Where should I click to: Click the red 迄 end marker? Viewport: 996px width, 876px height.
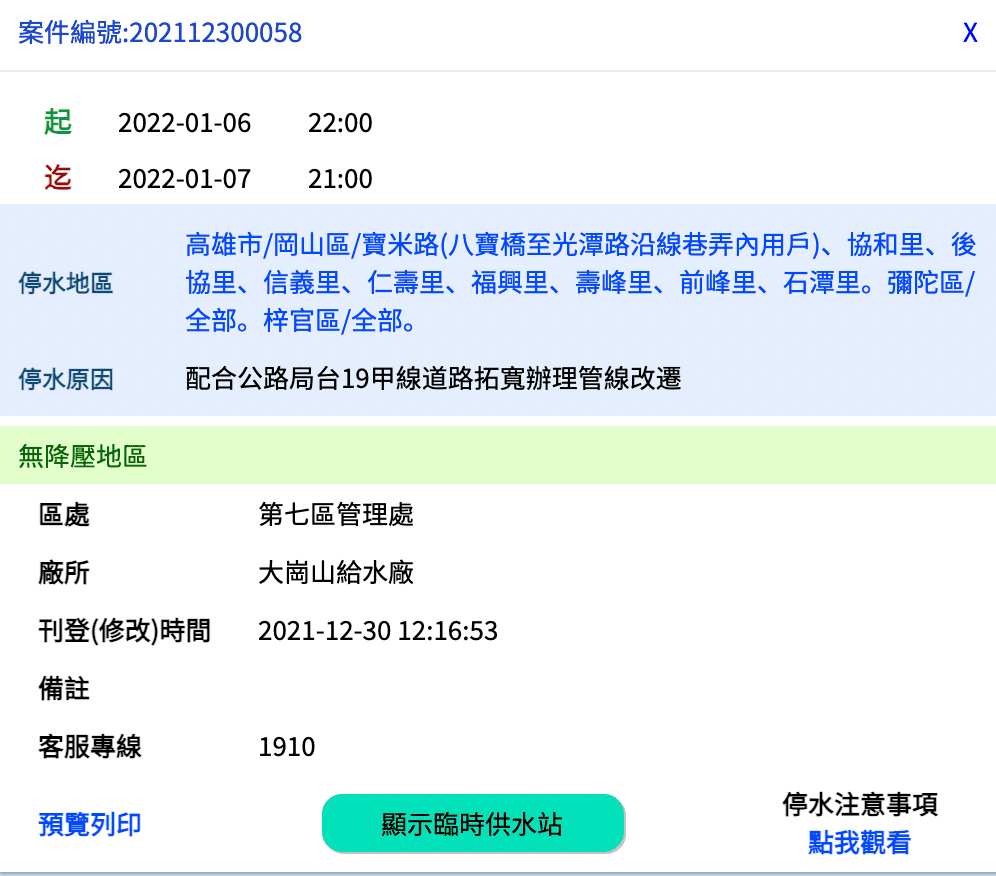[58, 178]
